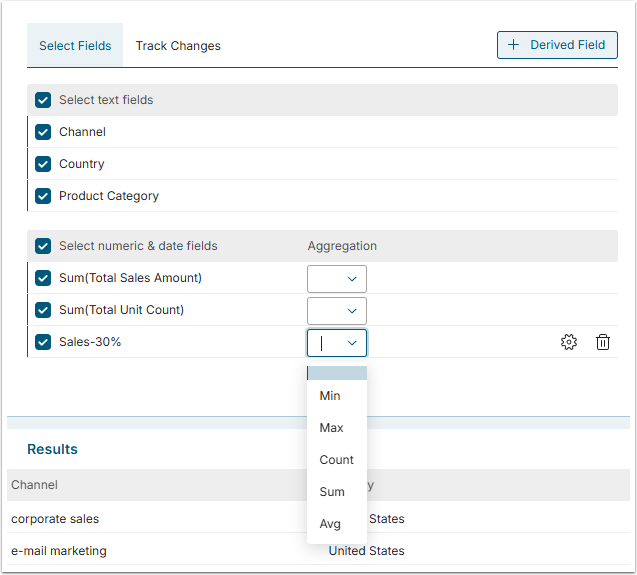Collapse the Sales-30% aggregation dropdown

351,343
